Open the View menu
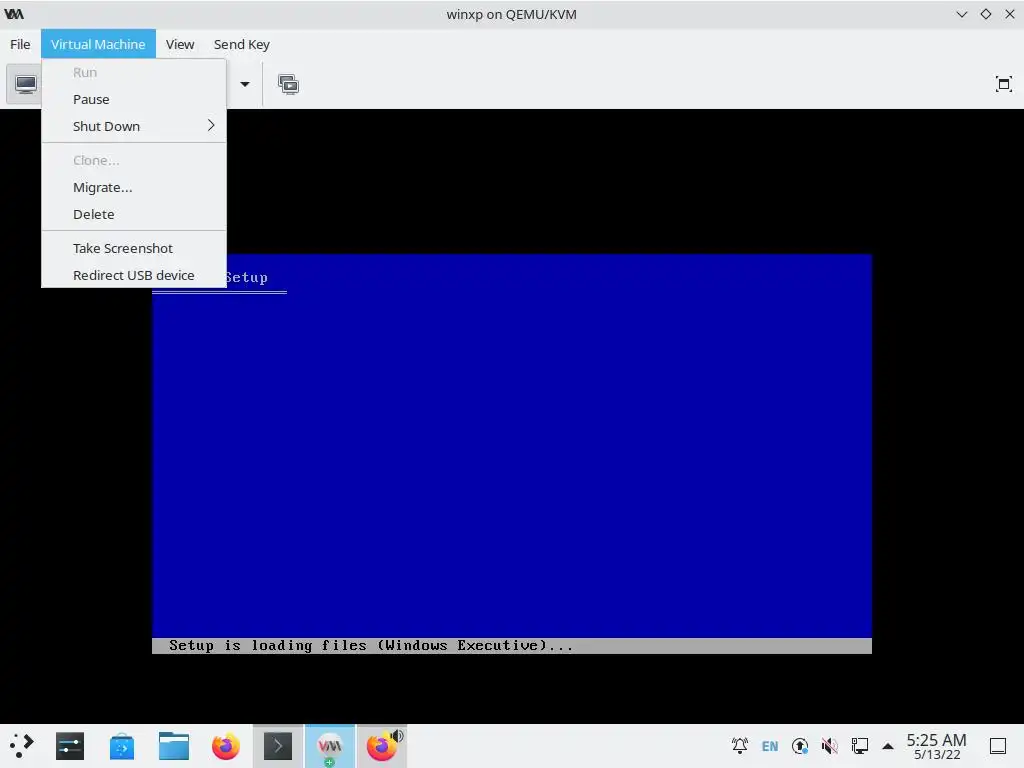1024x768 pixels. tap(180, 44)
